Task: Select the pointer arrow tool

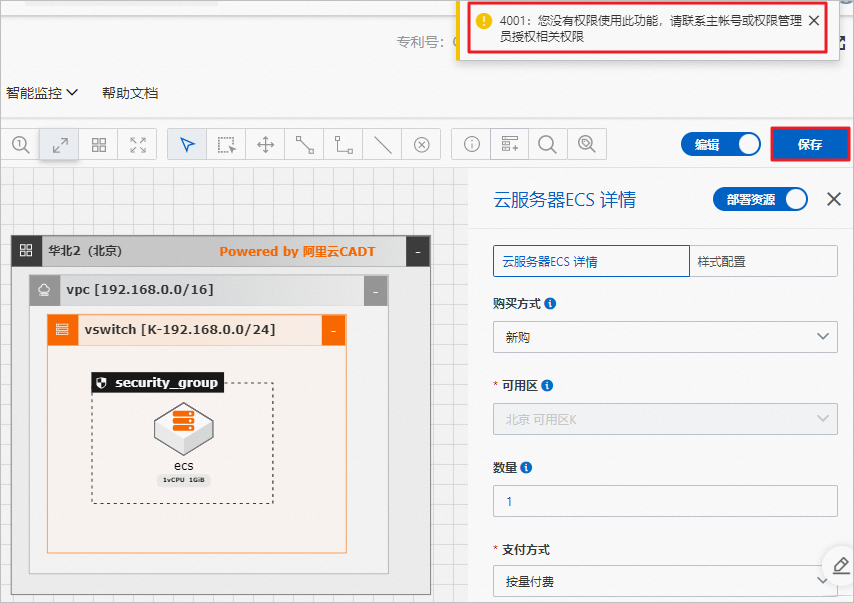Action: (x=187, y=144)
